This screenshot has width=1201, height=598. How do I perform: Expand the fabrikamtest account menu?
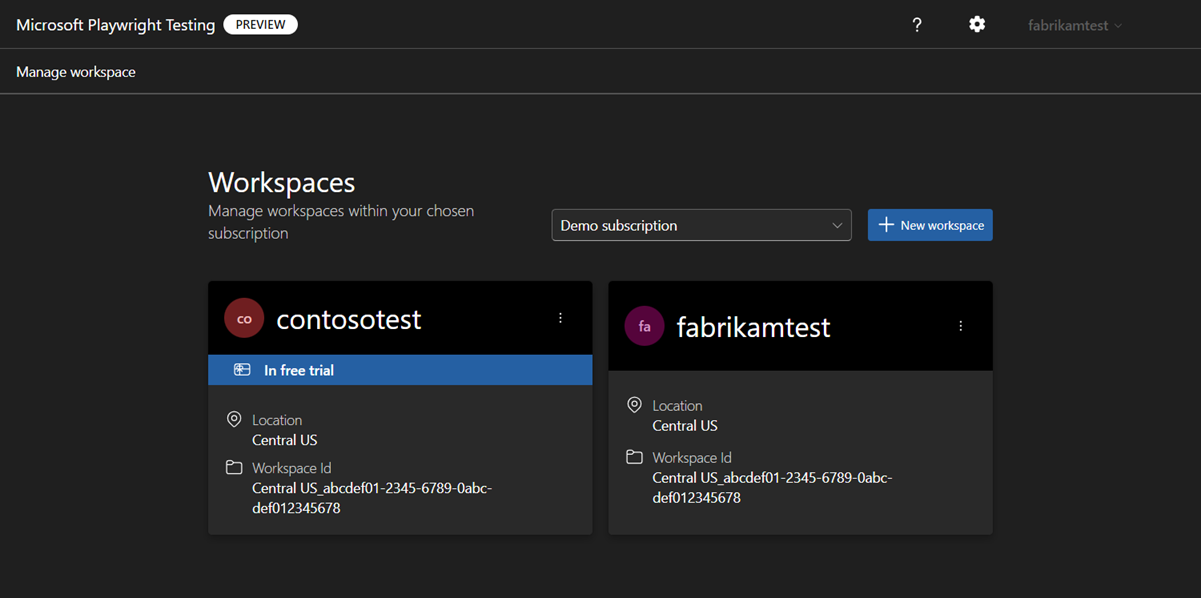[1074, 26]
